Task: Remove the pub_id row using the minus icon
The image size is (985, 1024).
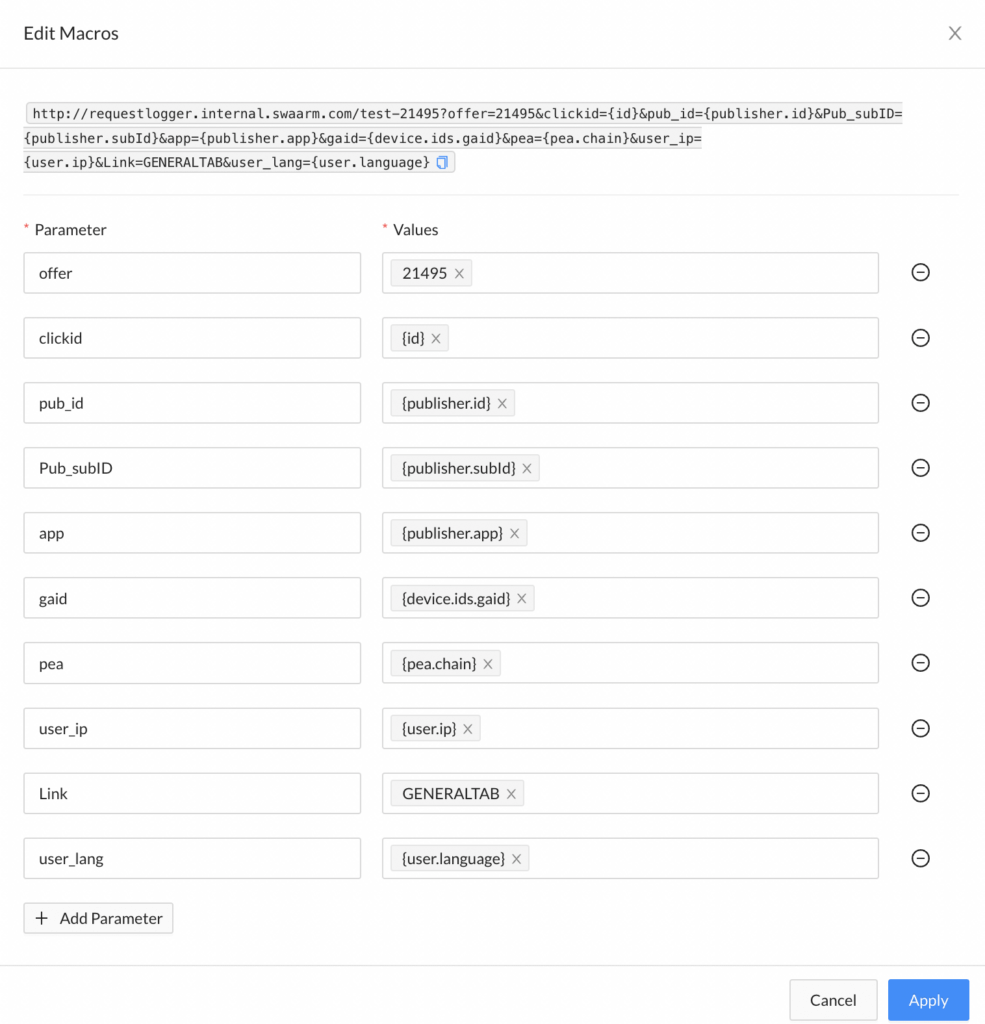Action: click(920, 403)
